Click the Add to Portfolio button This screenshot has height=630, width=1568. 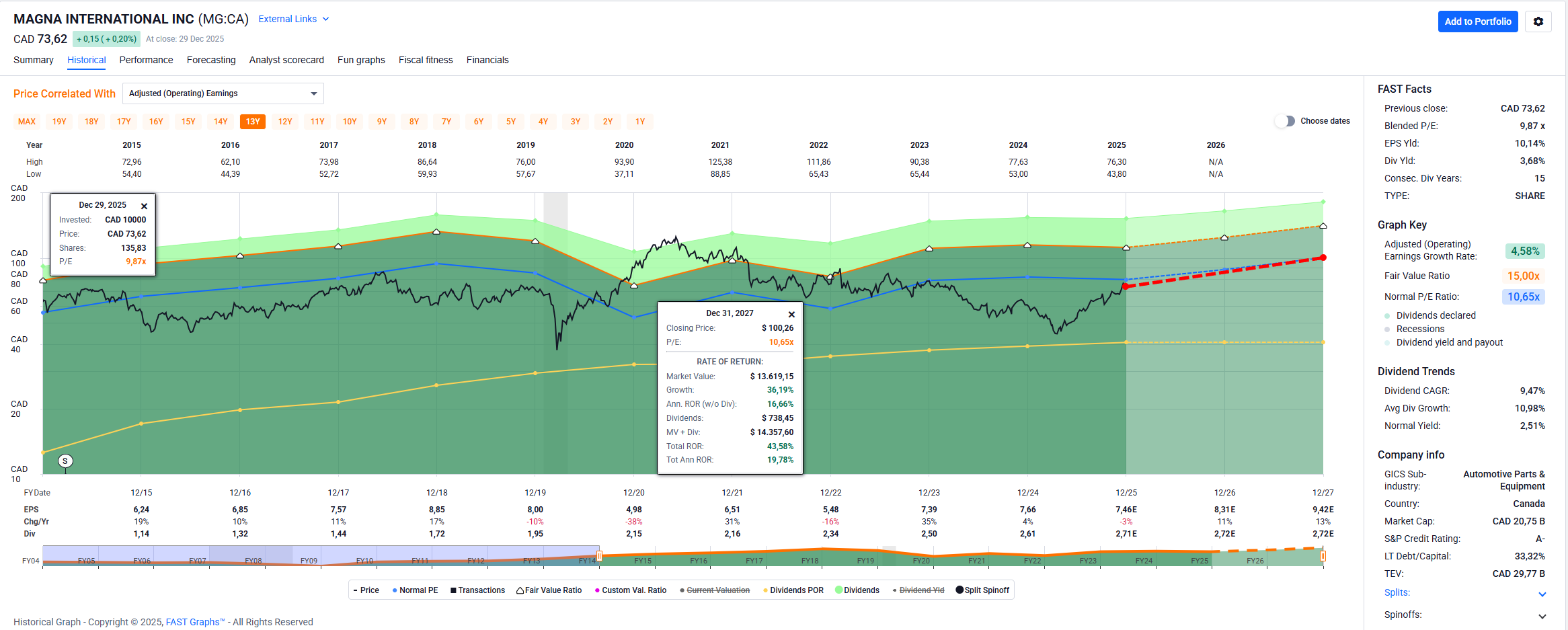pyautogui.click(x=1477, y=22)
